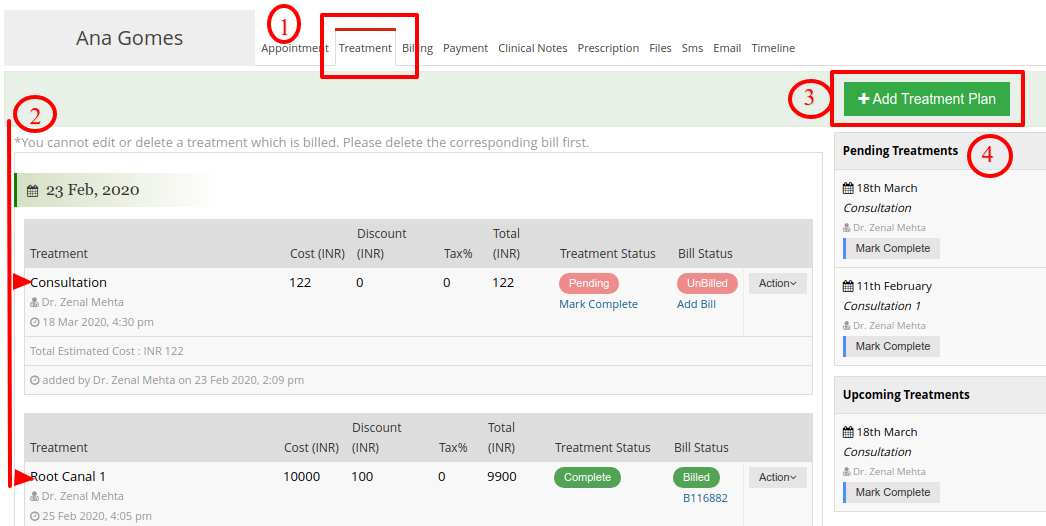Screen dimensions: 1046x526
Task: Click doctor icon under pending Consultation
Action: (x=847, y=228)
